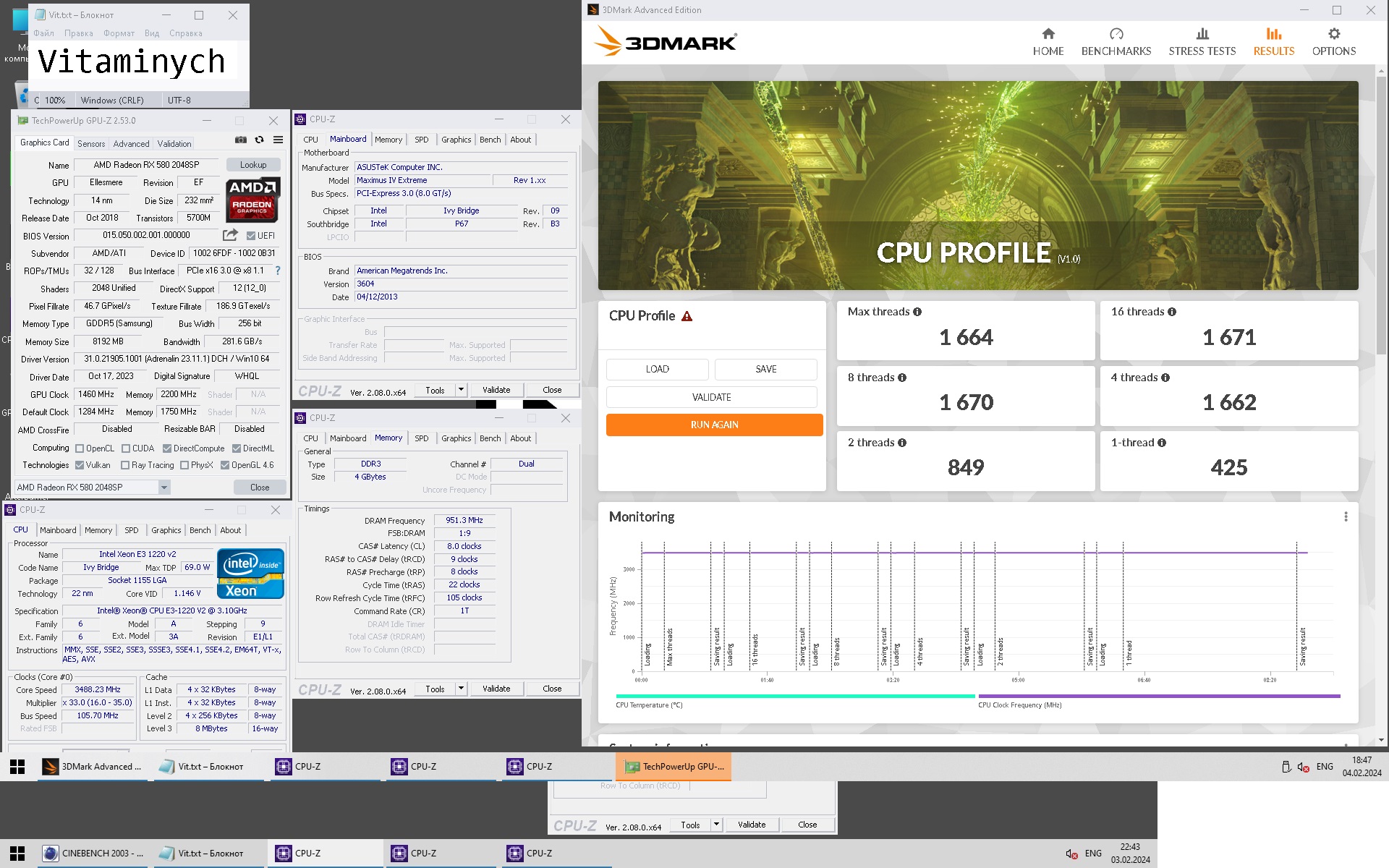This screenshot has width=1389, height=868.
Task: Click info icon next to 16 threads
Action: [x=1172, y=312]
